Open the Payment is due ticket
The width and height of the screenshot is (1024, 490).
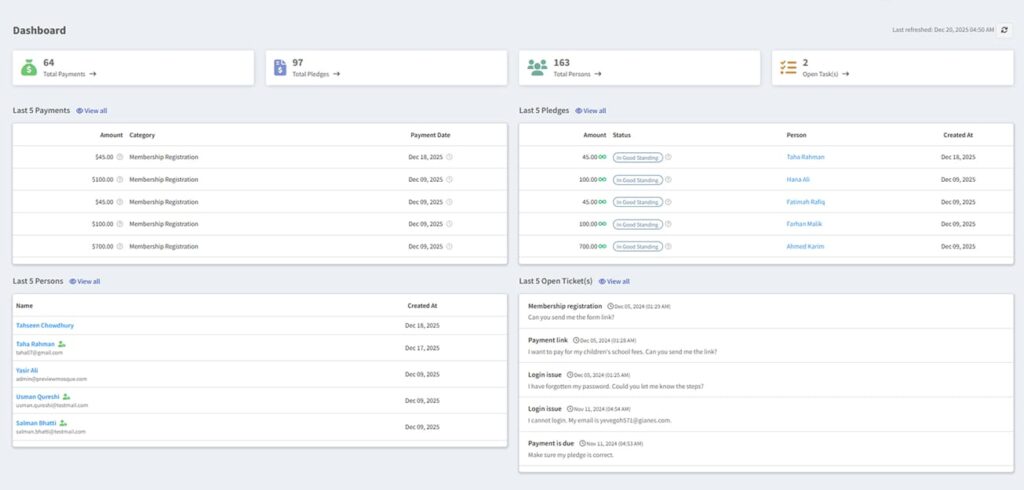tap(766, 449)
